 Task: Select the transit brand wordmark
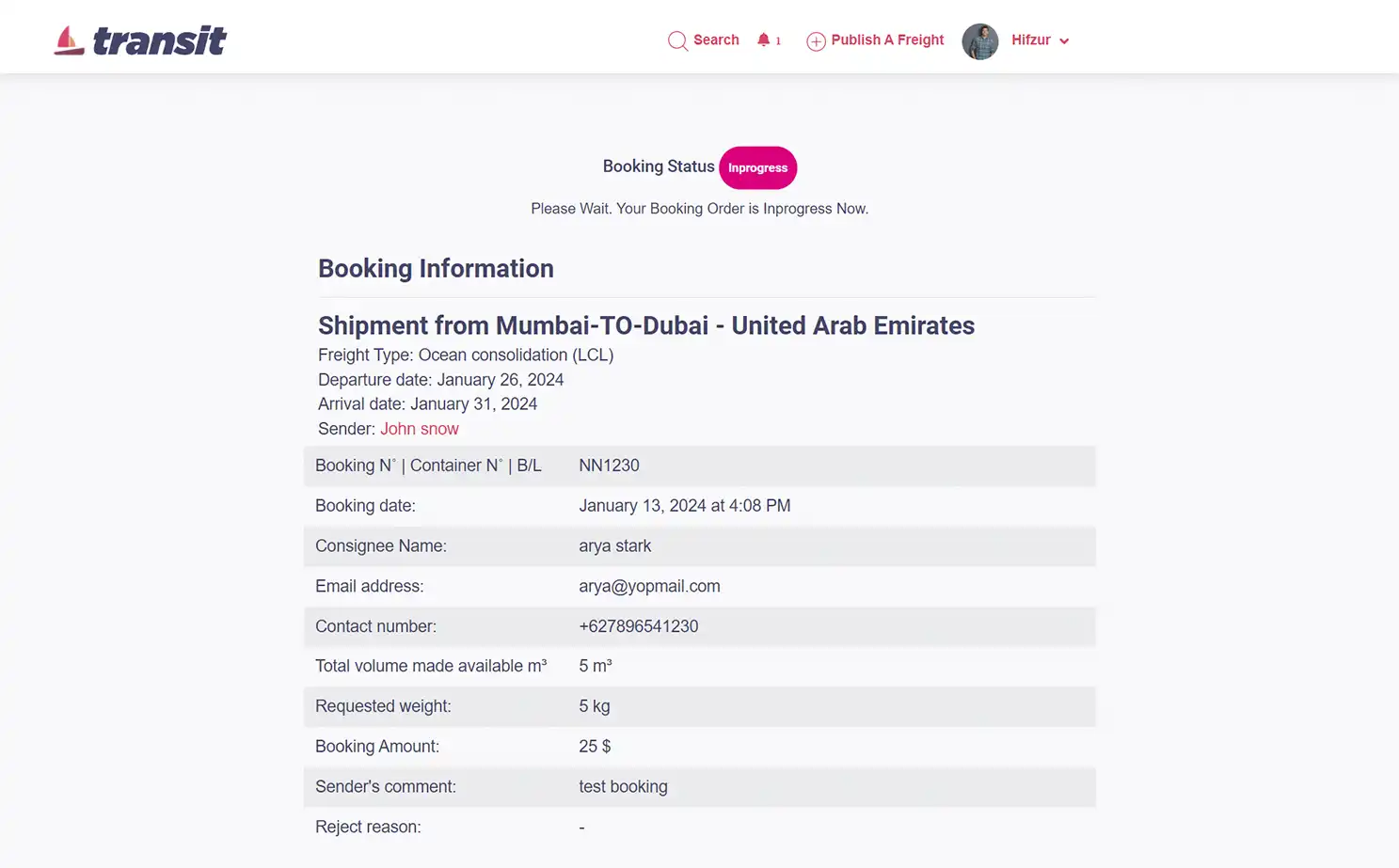[158, 40]
